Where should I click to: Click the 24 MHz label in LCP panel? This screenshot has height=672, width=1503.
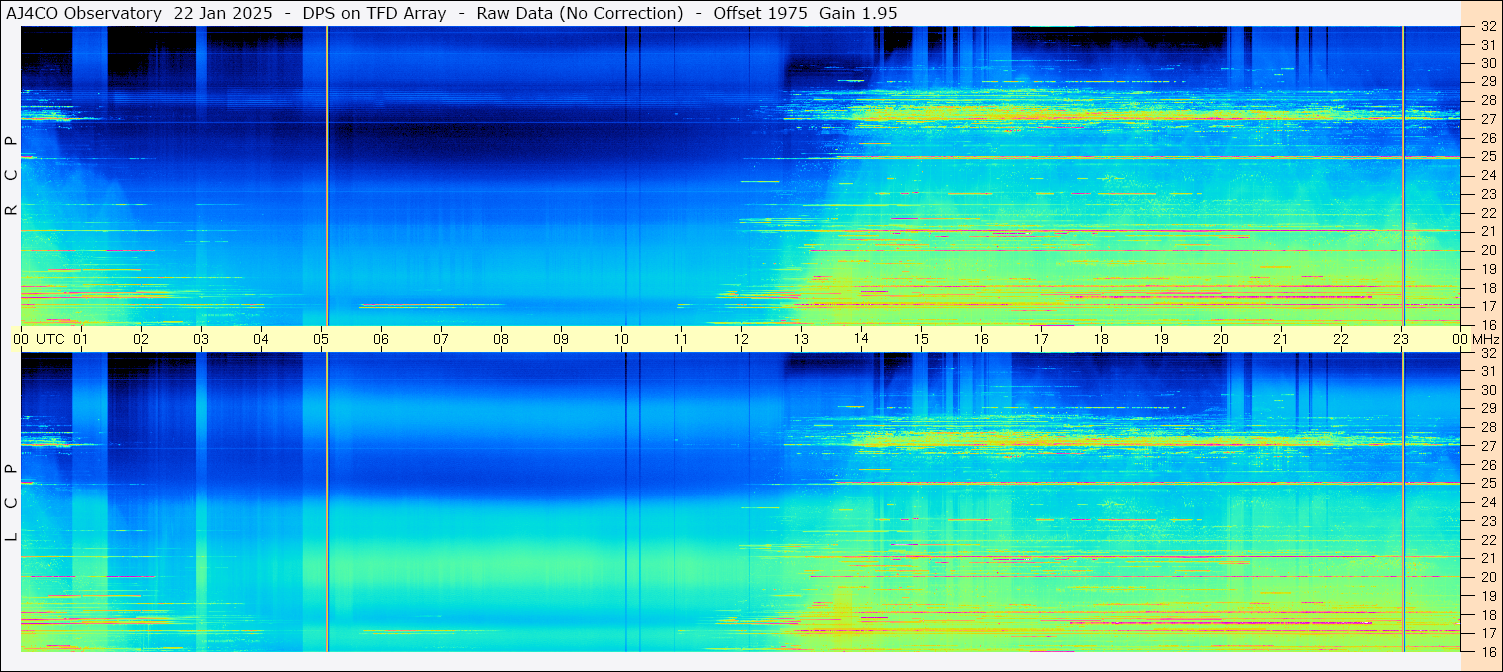(1487, 502)
